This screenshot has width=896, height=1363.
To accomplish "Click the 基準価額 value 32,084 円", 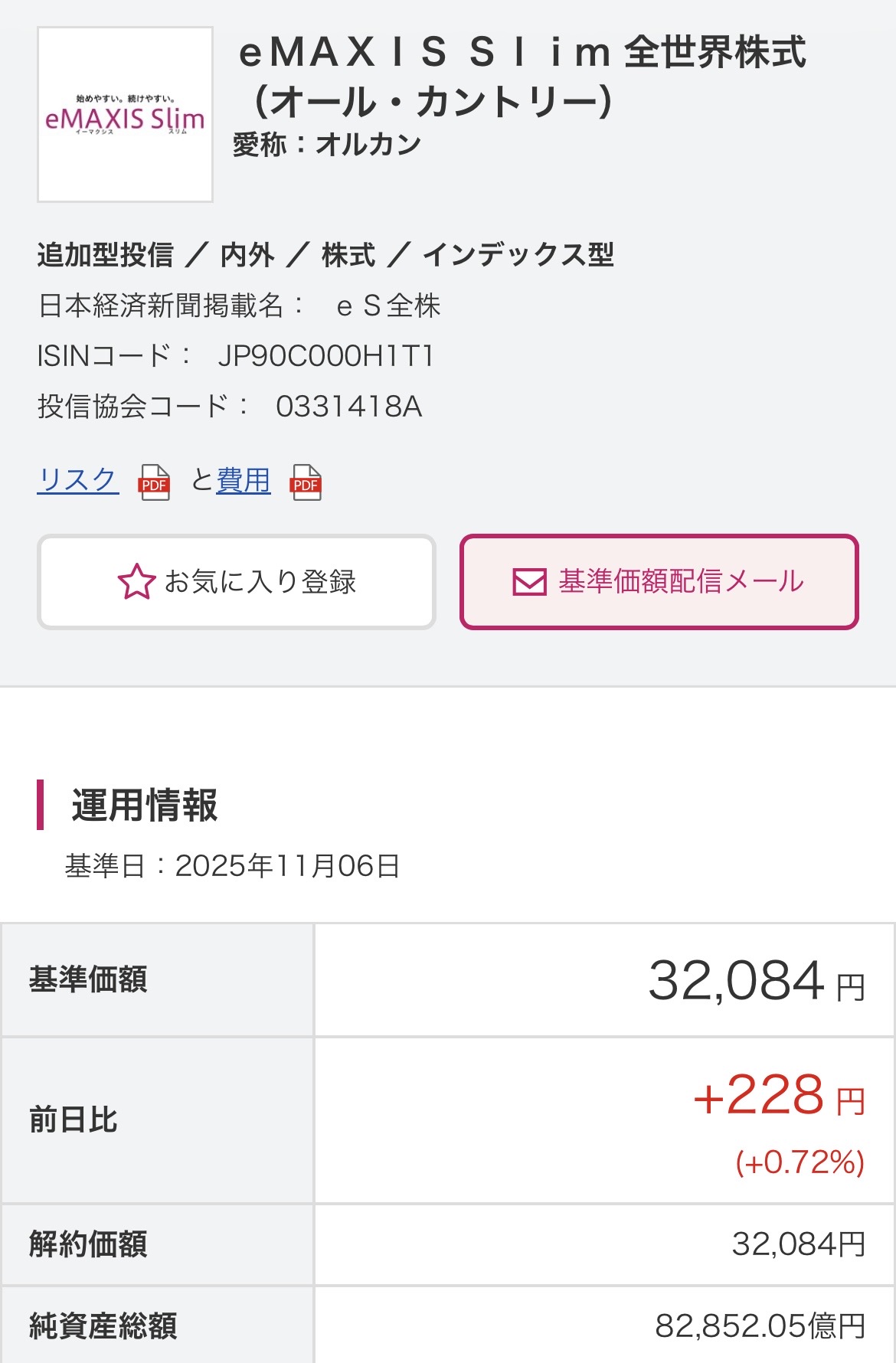I will point(756,981).
